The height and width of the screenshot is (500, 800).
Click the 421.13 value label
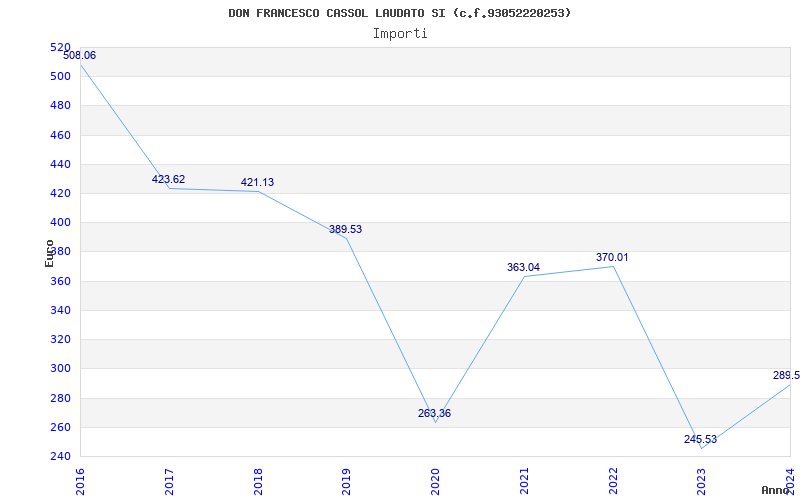(x=257, y=183)
